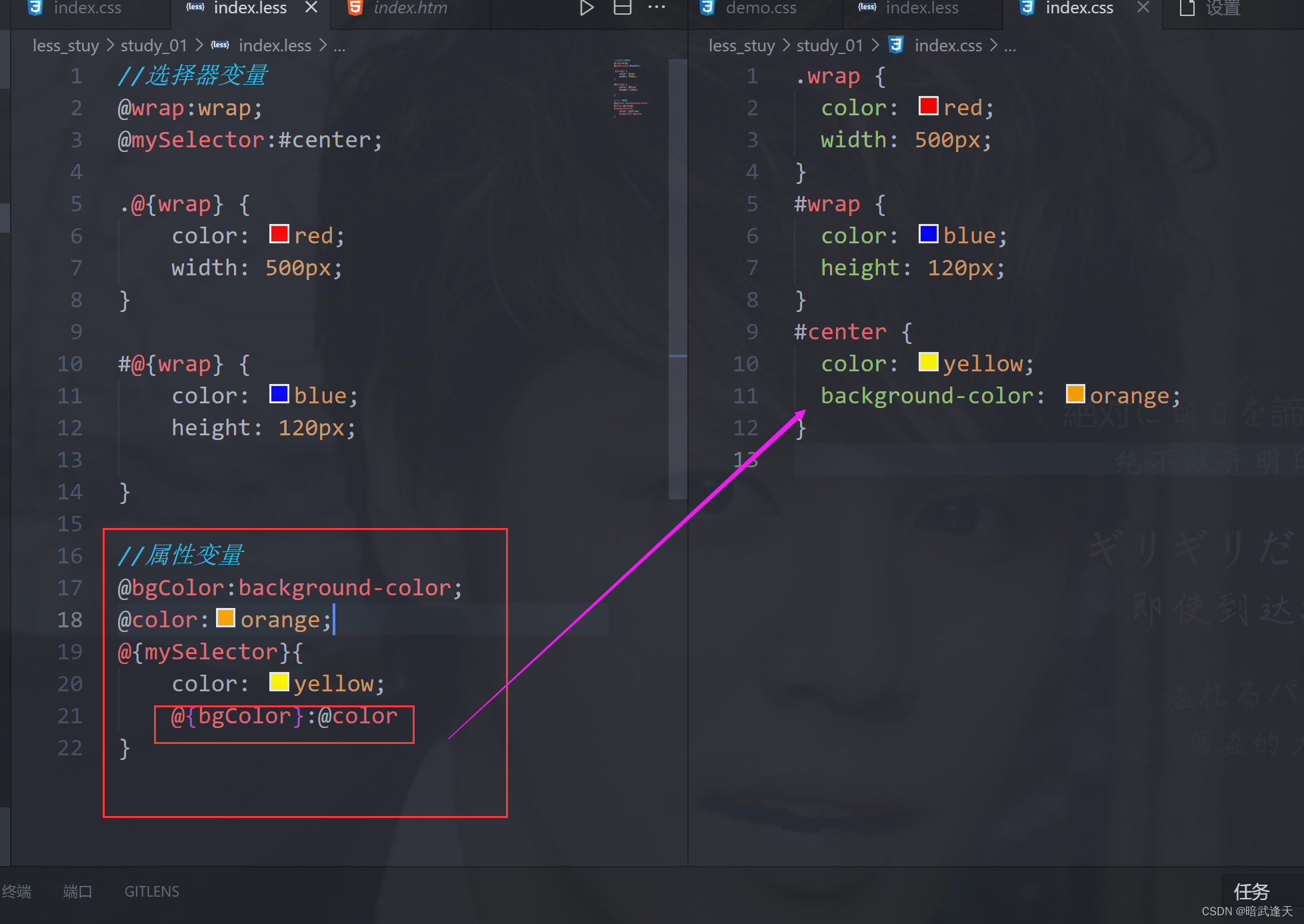Open the 设置 settings tab
The image size is (1304, 924).
(x=1222, y=8)
